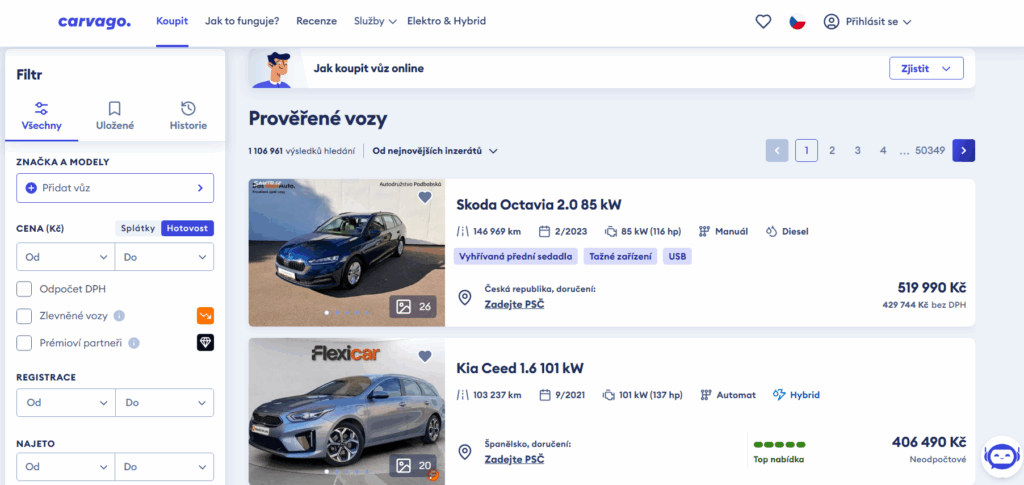This screenshot has height=485, width=1024.
Task: Click calendar icon next to 9/2021
Action: tap(545, 395)
